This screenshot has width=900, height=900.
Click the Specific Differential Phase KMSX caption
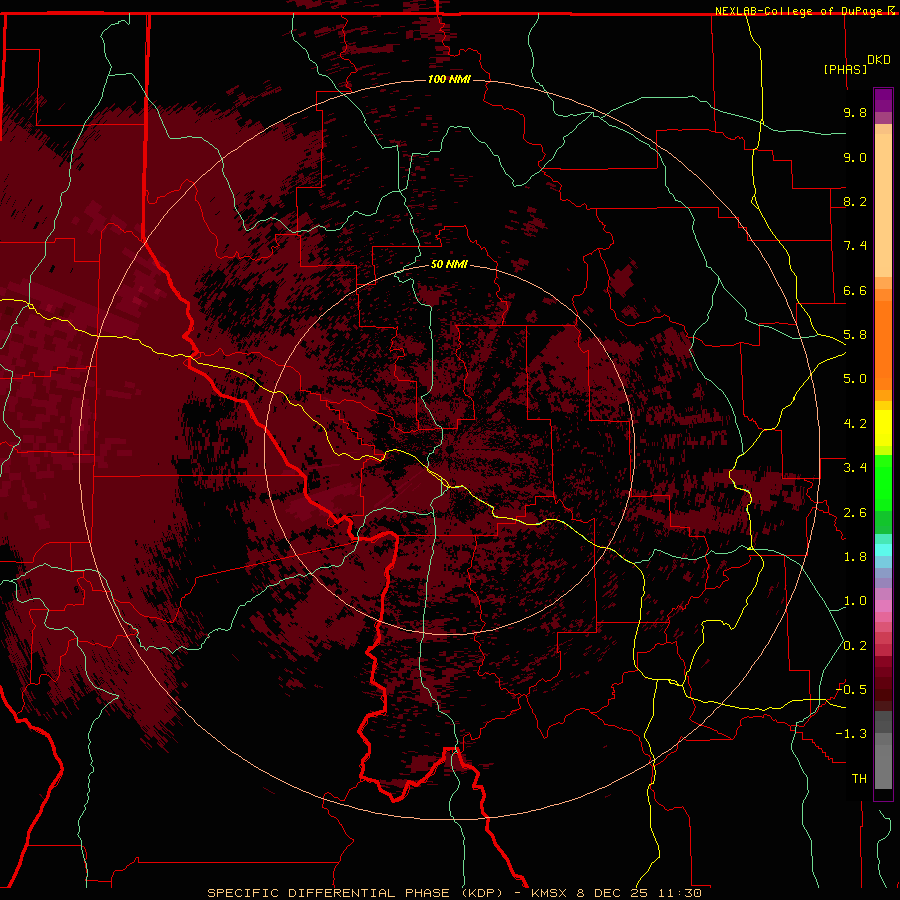[454, 893]
